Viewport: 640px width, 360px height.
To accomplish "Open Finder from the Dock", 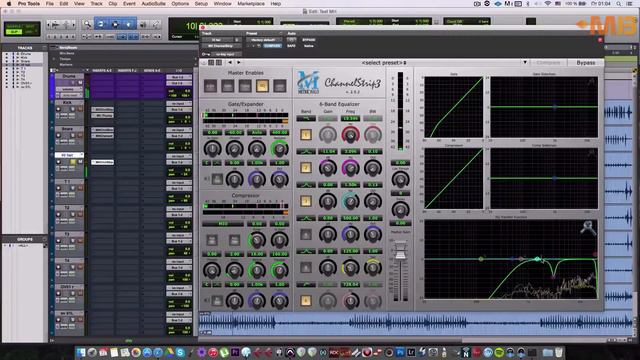I will [x=81, y=352].
